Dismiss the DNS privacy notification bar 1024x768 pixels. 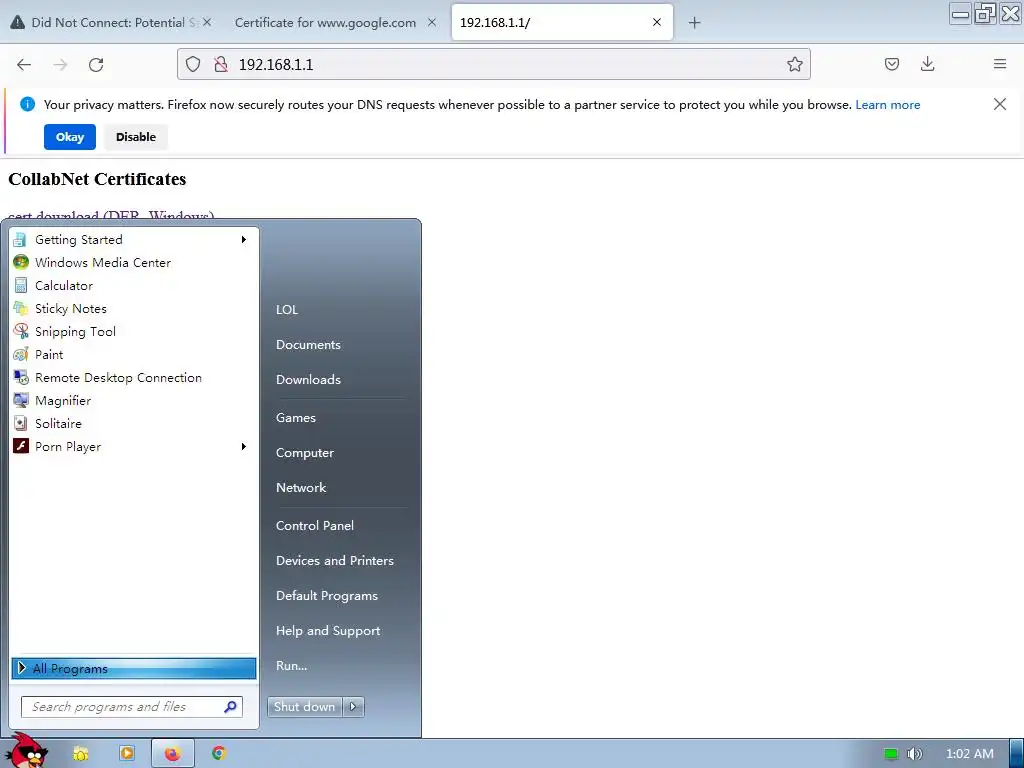tap(999, 104)
